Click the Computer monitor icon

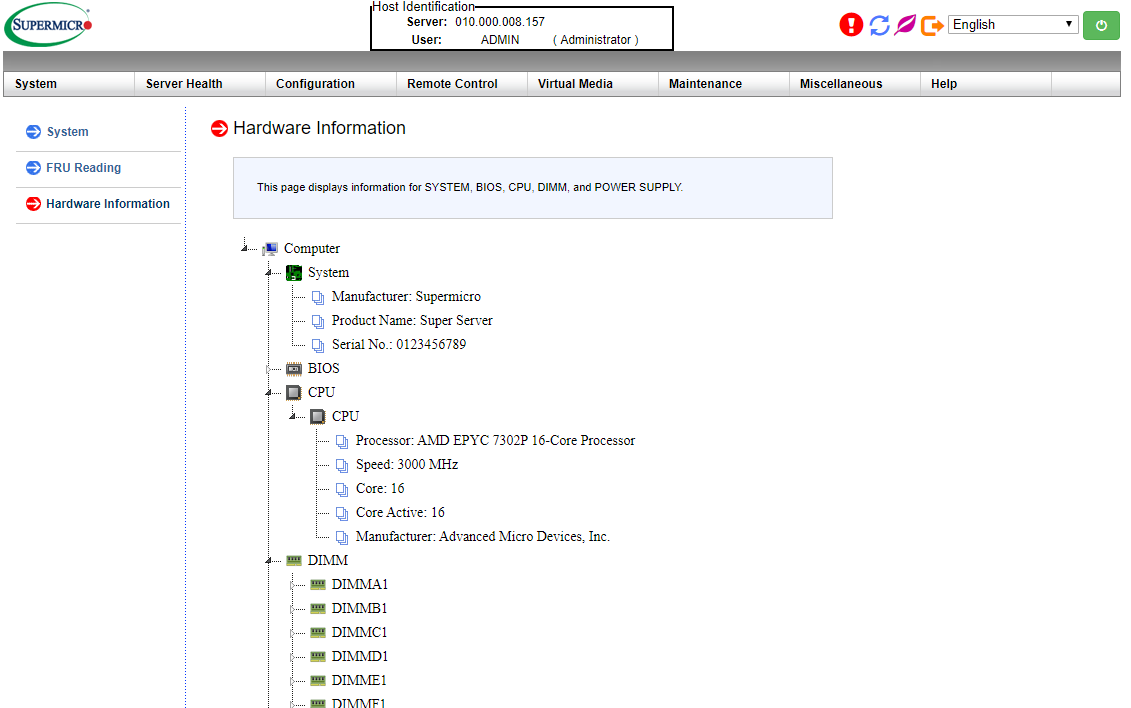point(270,249)
